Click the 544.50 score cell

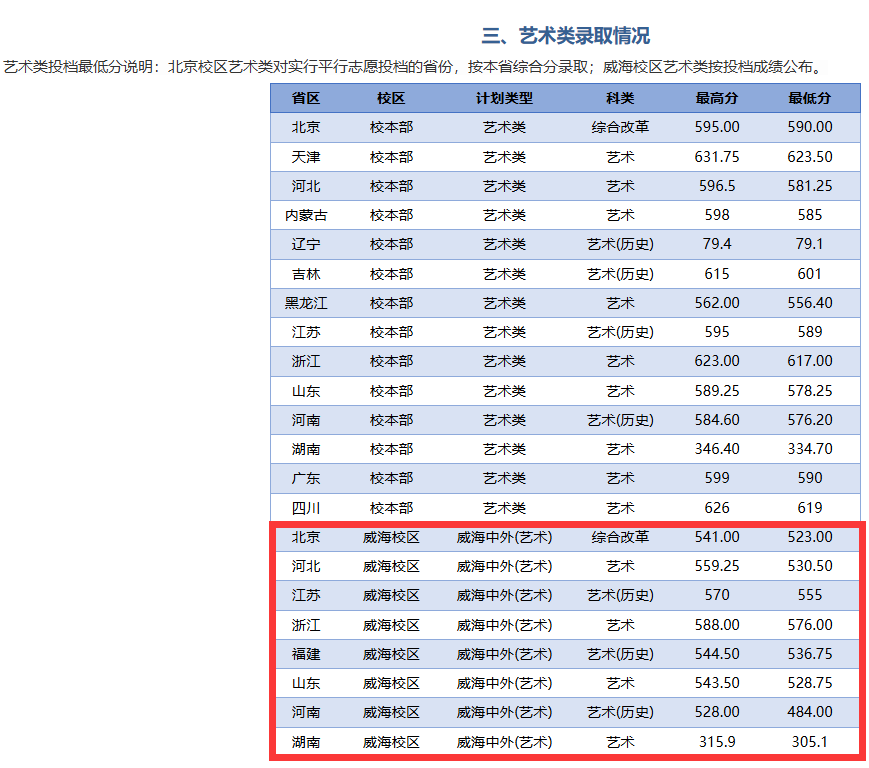click(717, 653)
